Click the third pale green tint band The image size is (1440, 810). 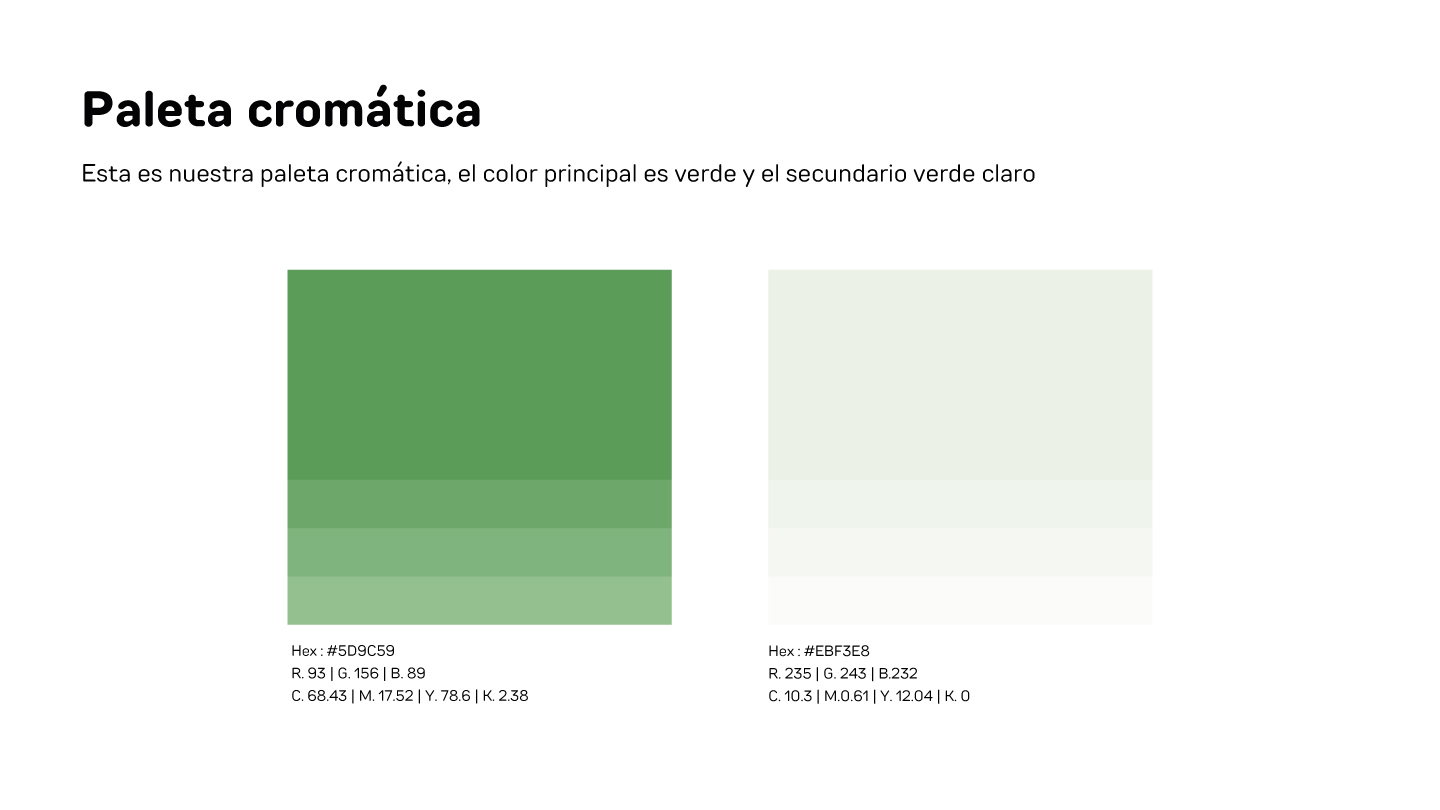[959, 552]
